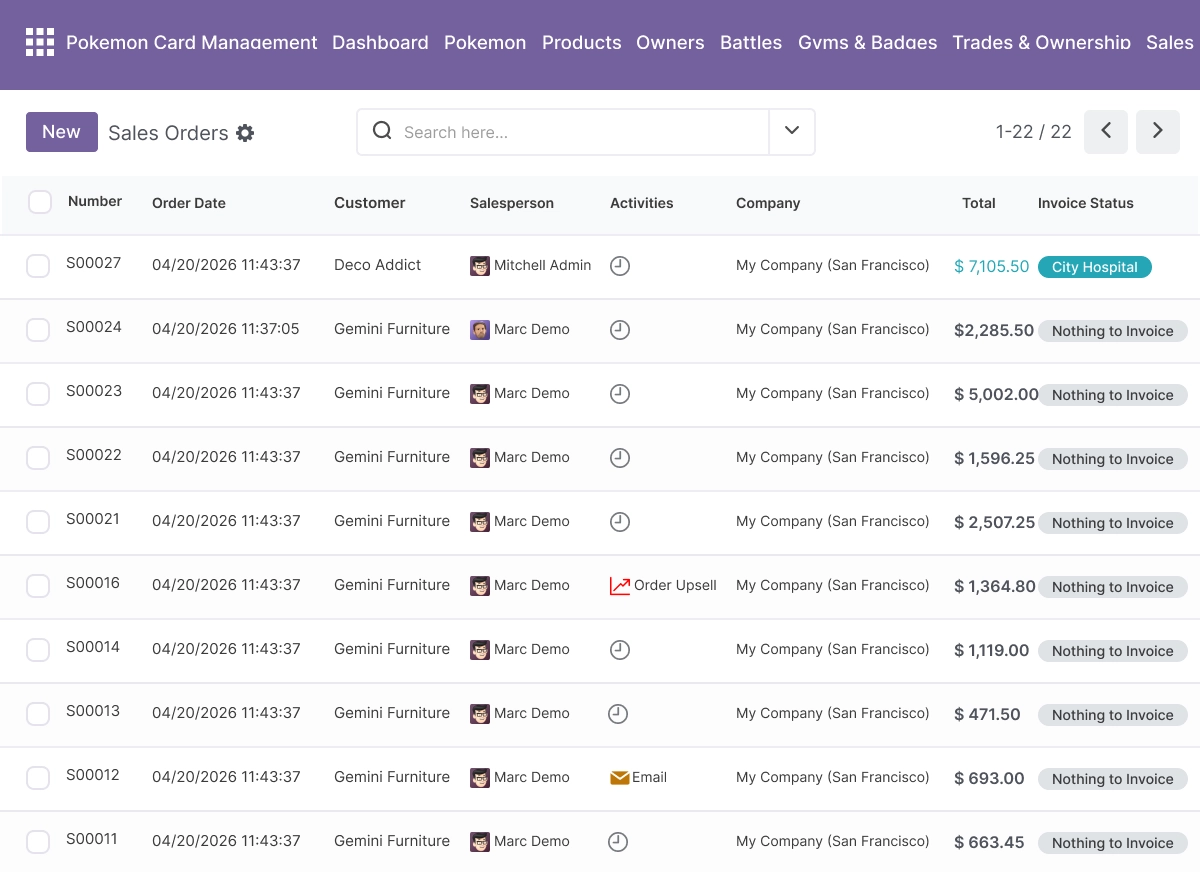Click Marc Demo avatar on S00016
Screen dimensions: 1200x874
tap(480, 586)
